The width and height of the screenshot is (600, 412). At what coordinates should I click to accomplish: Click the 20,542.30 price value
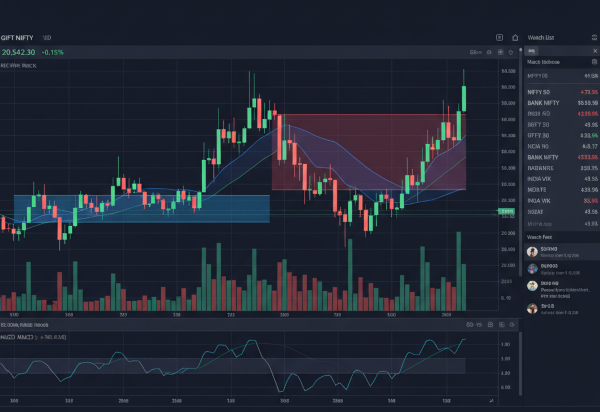coord(18,52)
